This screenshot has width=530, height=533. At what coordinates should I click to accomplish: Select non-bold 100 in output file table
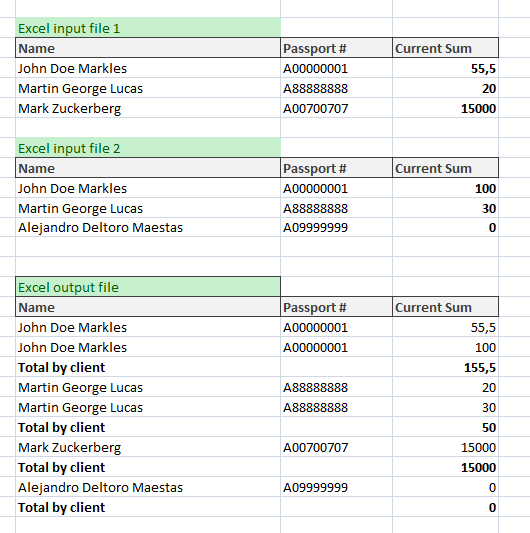coord(446,347)
